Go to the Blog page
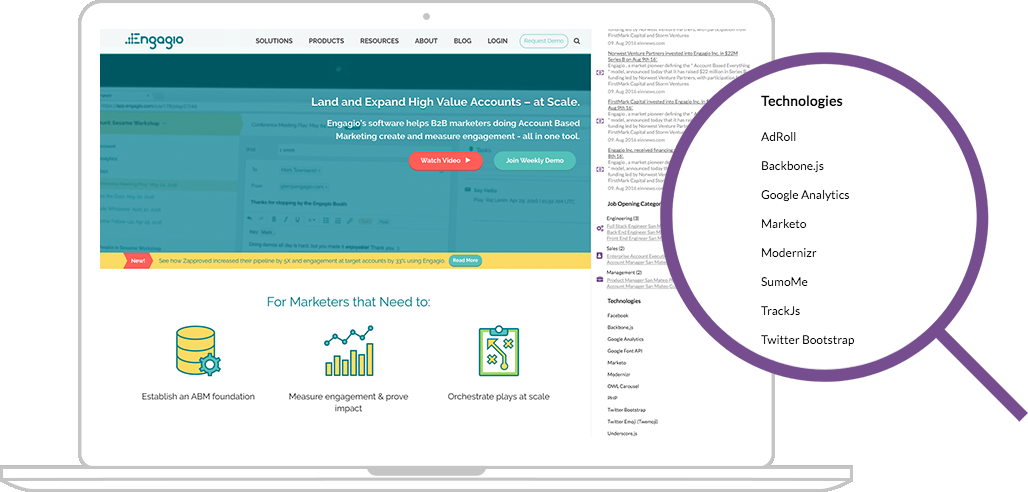This screenshot has width=1028, height=492. [462, 41]
